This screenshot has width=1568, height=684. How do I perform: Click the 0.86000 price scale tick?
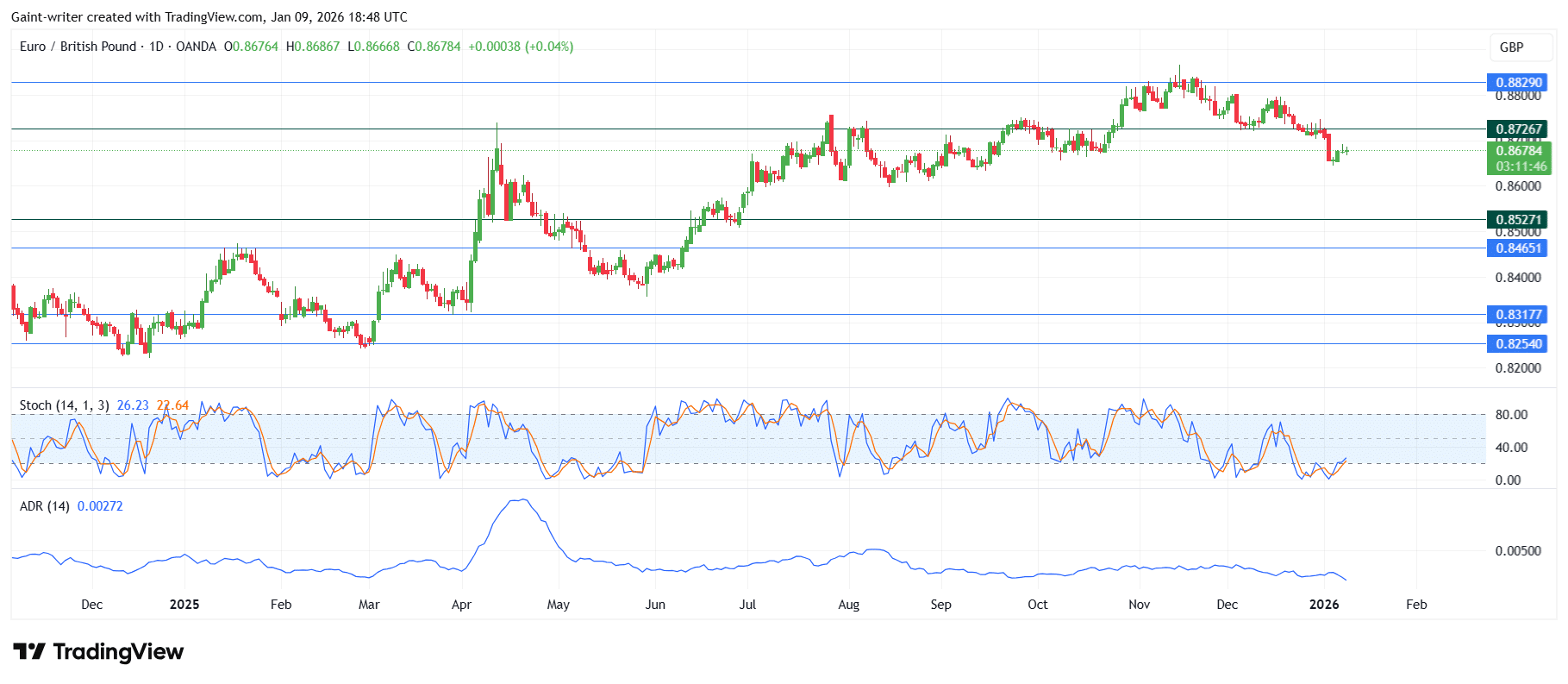(1518, 186)
